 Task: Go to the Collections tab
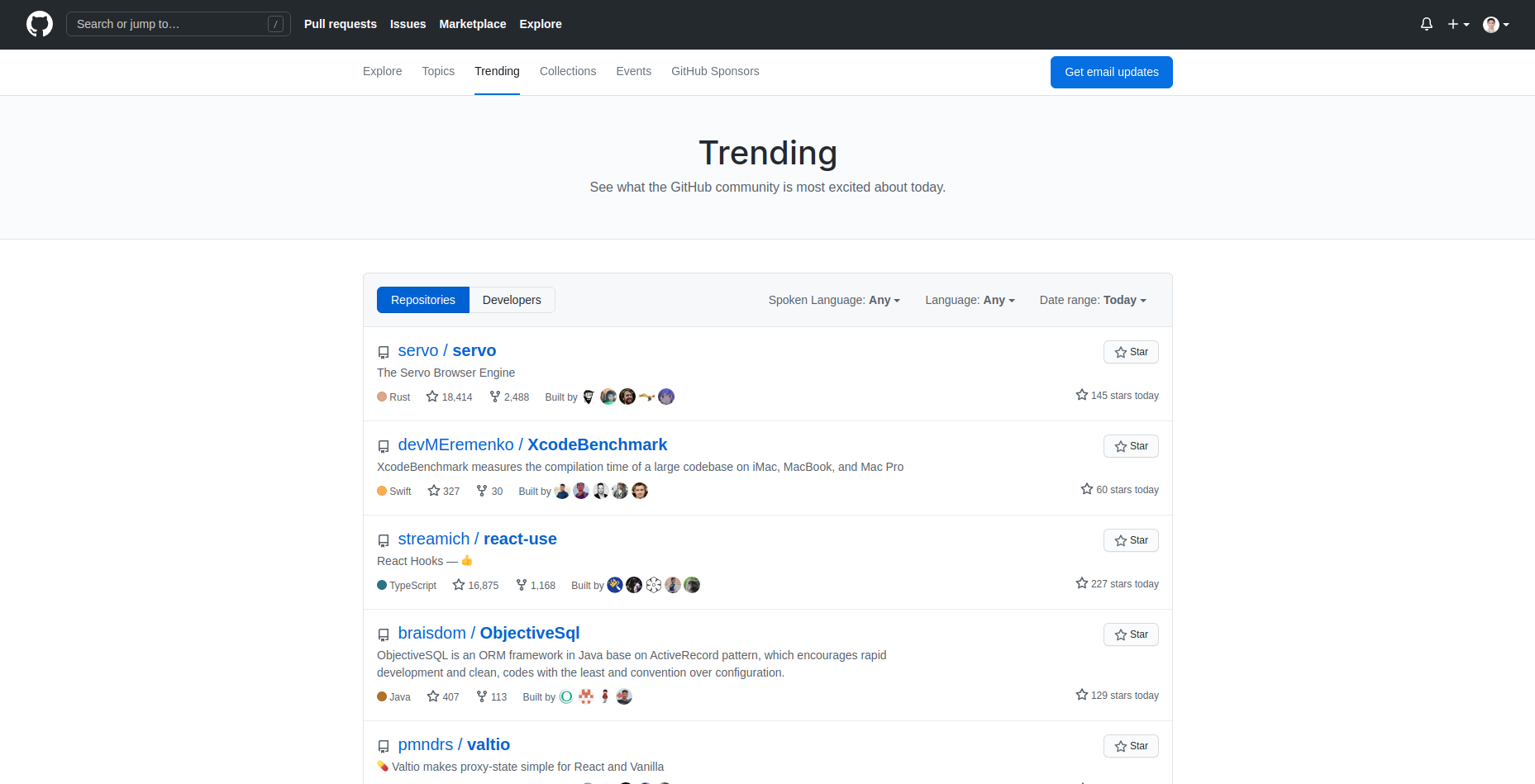click(x=567, y=71)
